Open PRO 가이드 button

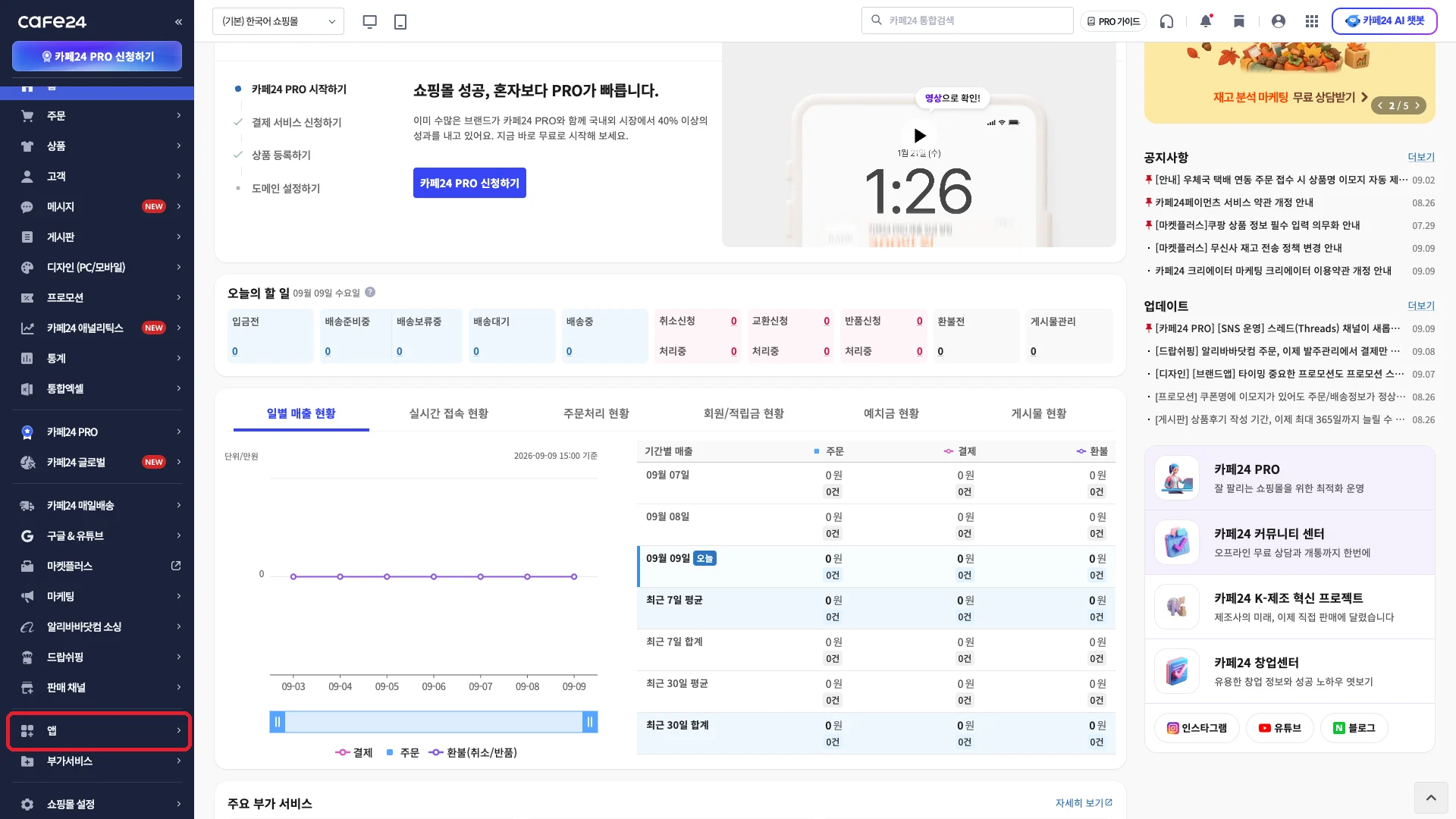pyautogui.click(x=1113, y=21)
